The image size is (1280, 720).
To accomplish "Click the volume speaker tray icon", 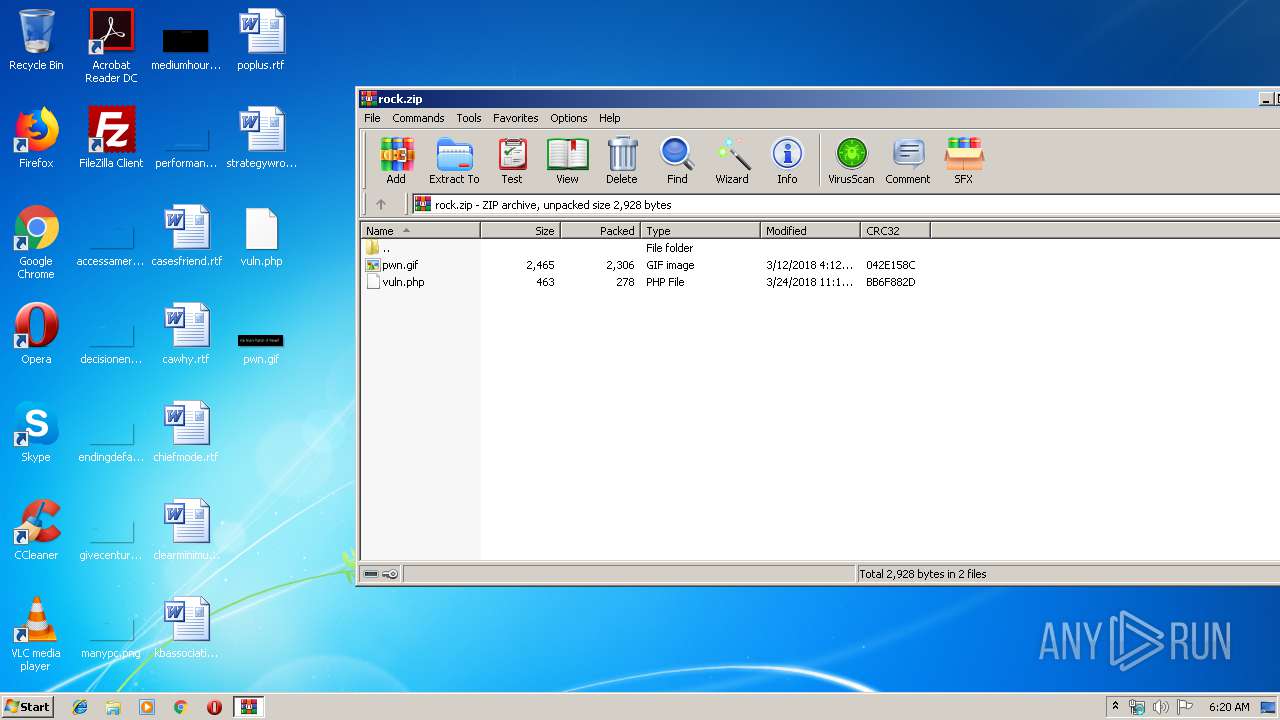I will 1160,707.
